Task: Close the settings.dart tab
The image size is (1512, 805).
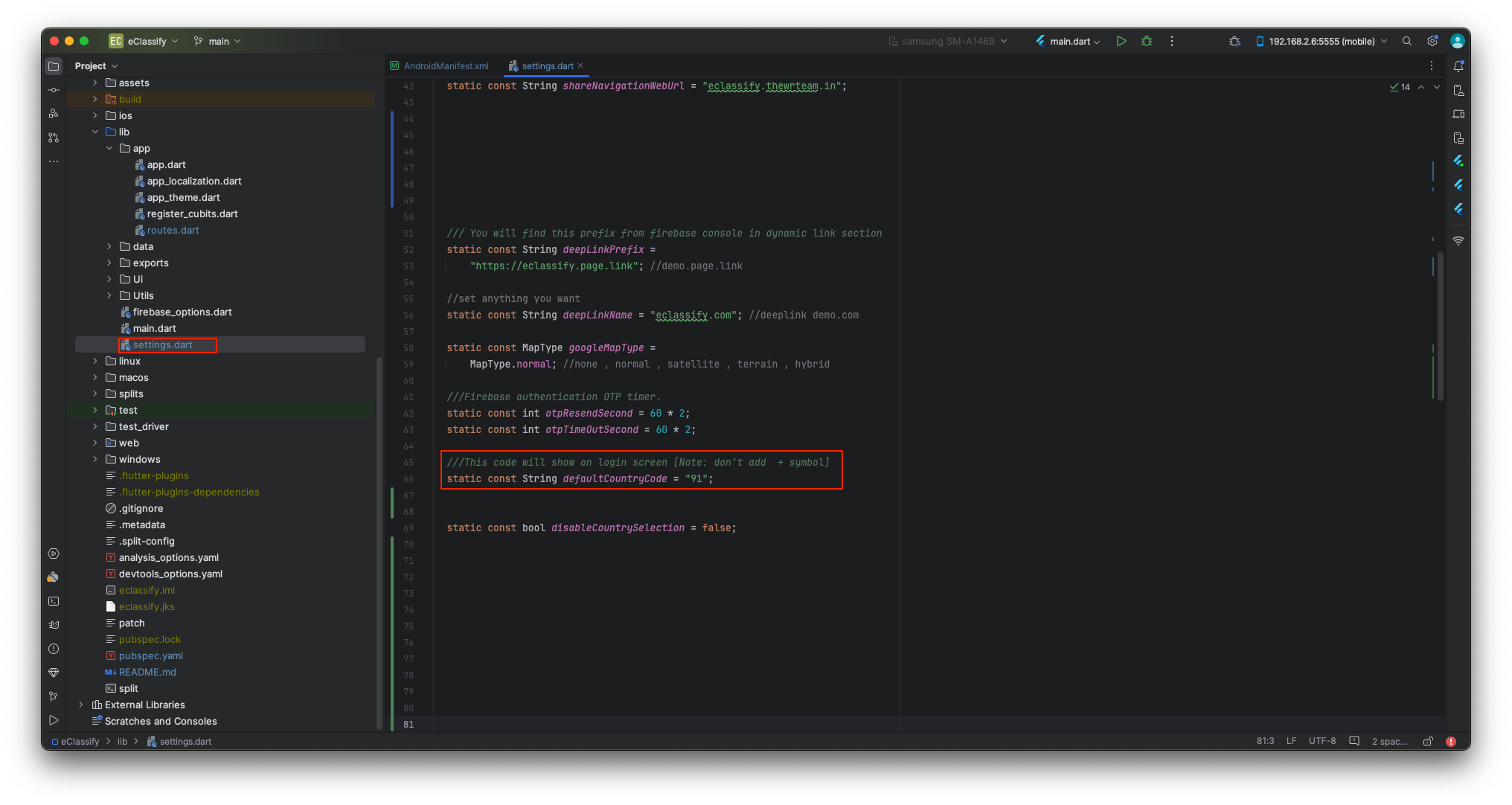Action: (x=580, y=66)
